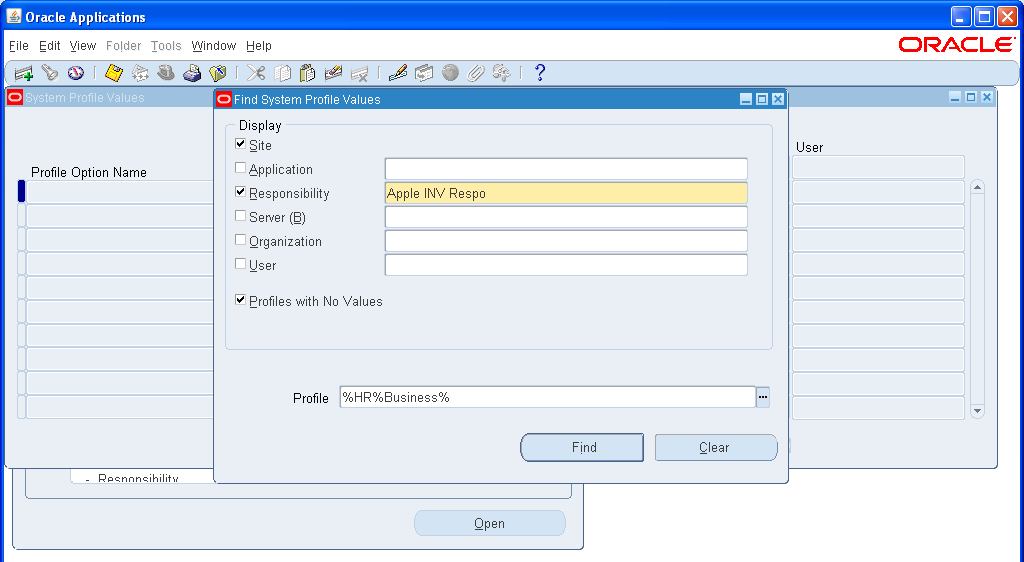
Task: Check the Application checkbox
Action: click(x=240, y=168)
